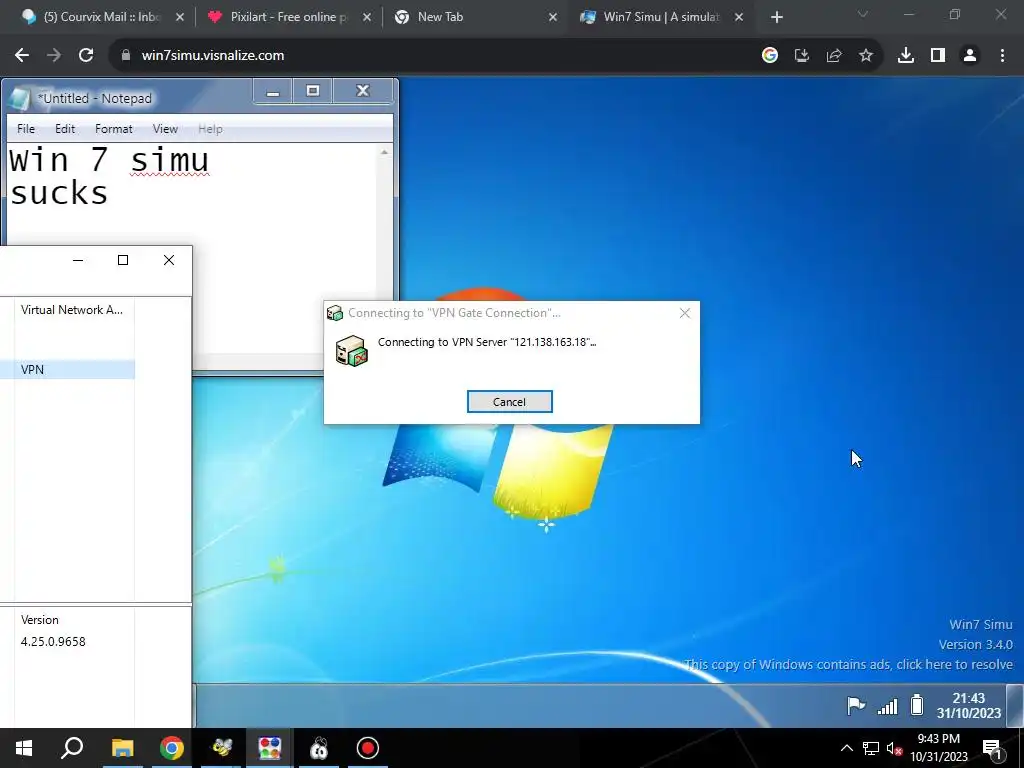
Task: Click the version number 4.25.0.9658
Action: tap(53, 642)
